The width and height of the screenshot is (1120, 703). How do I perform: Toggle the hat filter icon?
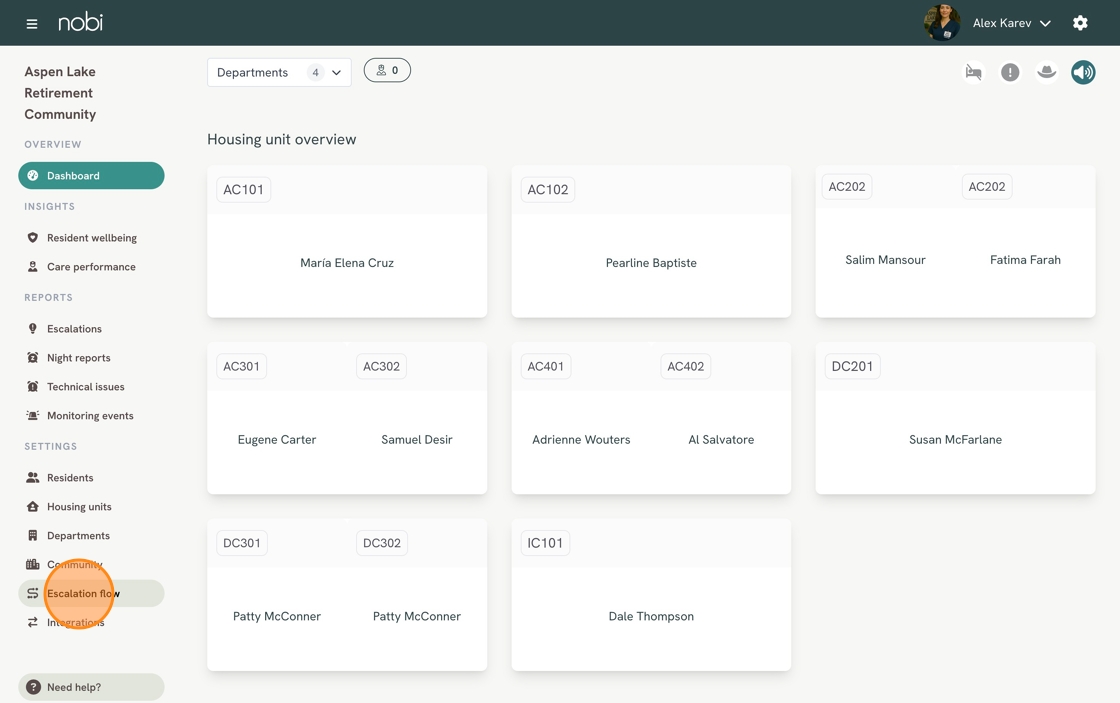coord(1046,72)
